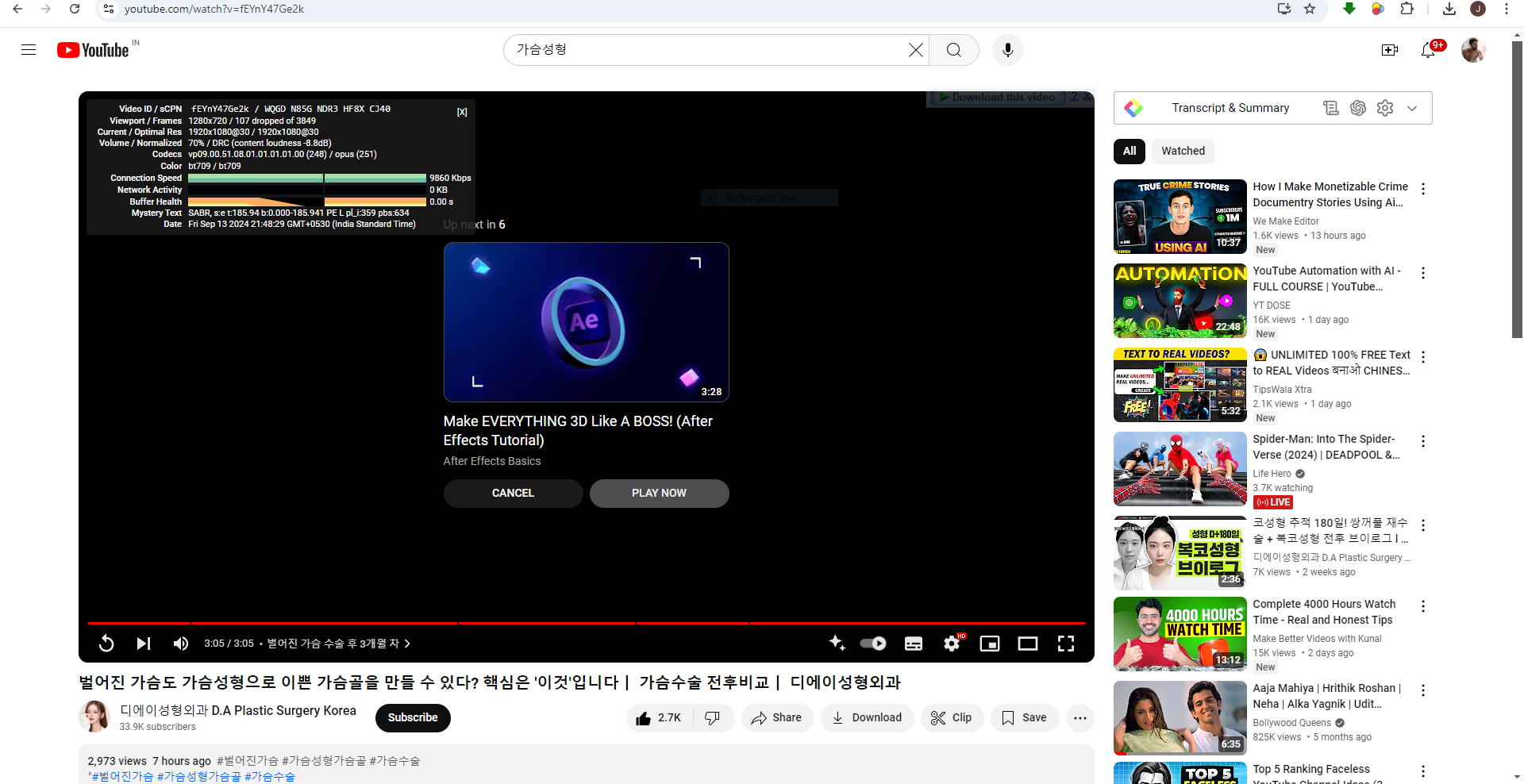Click the Download this video extension button
Image resolution: width=1524 pixels, height=784 pixels.
click(x=997, y=98)
